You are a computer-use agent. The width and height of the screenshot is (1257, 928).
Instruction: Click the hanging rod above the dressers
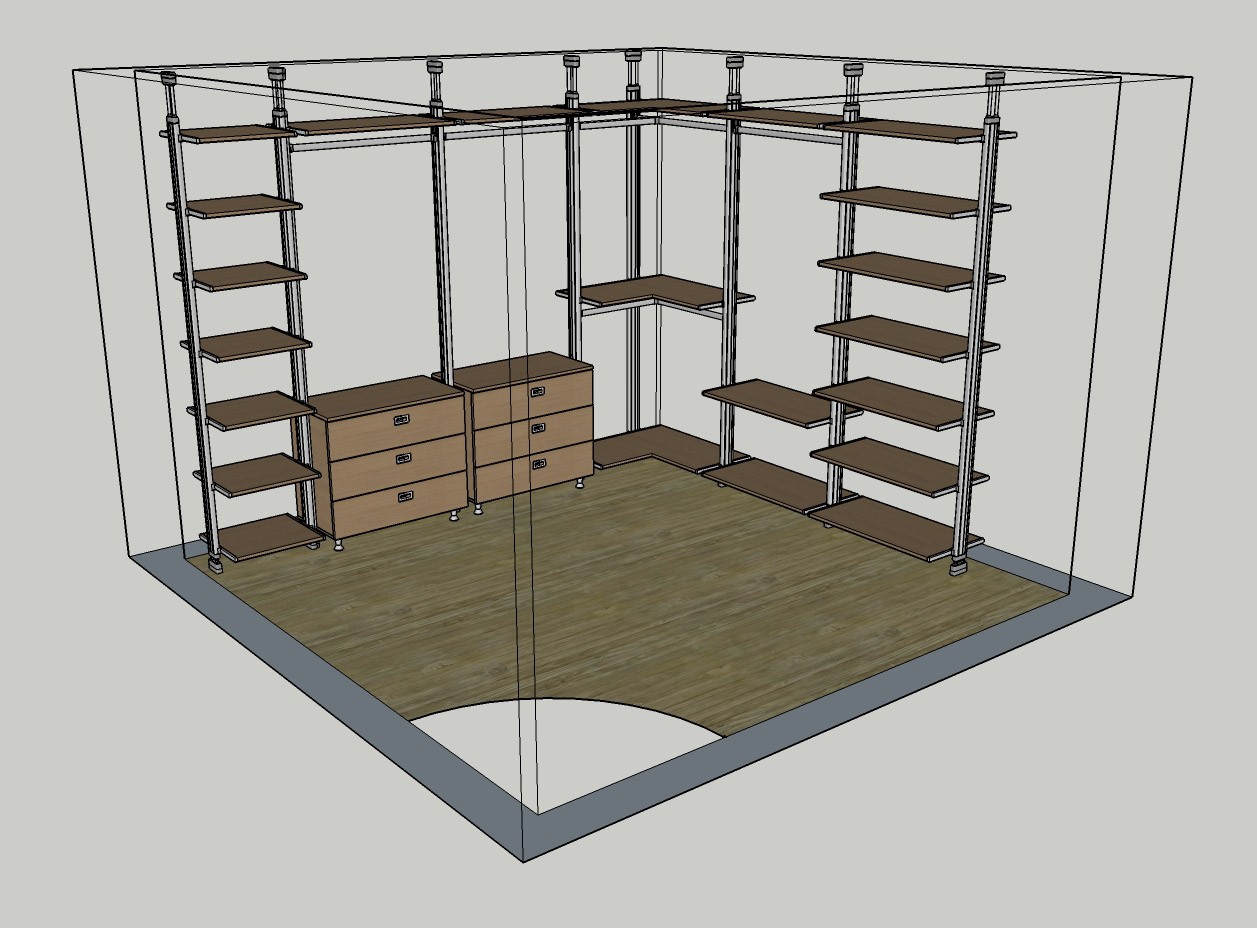tap(360, 145)
